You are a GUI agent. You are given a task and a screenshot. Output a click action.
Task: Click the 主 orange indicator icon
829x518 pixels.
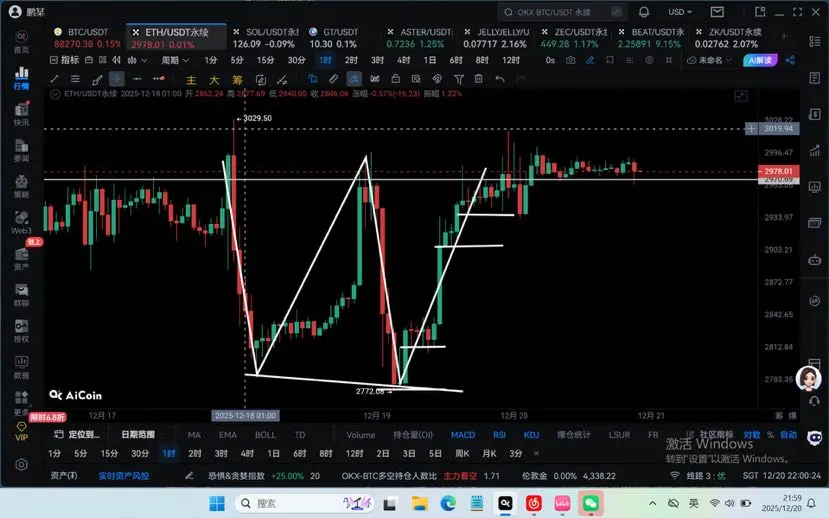tap(191, 80)
